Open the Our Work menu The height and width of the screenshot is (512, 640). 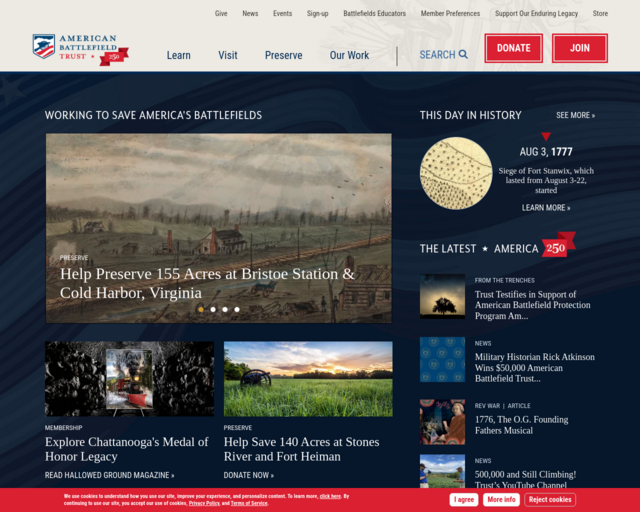click(349, 55)
